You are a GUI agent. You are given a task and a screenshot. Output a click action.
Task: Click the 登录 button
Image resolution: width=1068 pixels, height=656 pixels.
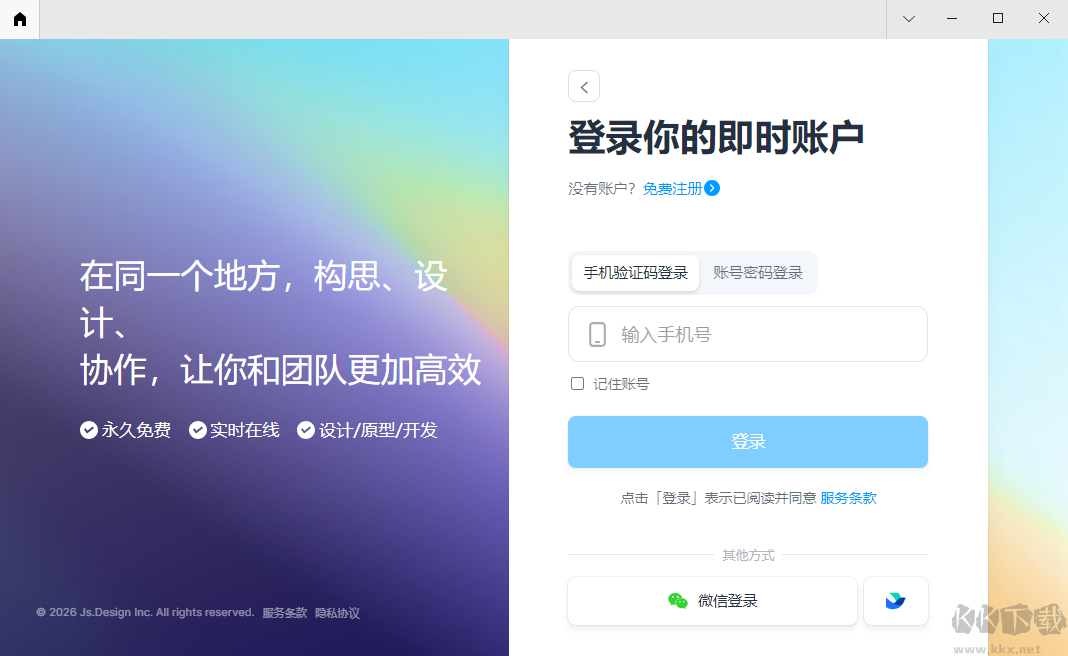[747, 441]
